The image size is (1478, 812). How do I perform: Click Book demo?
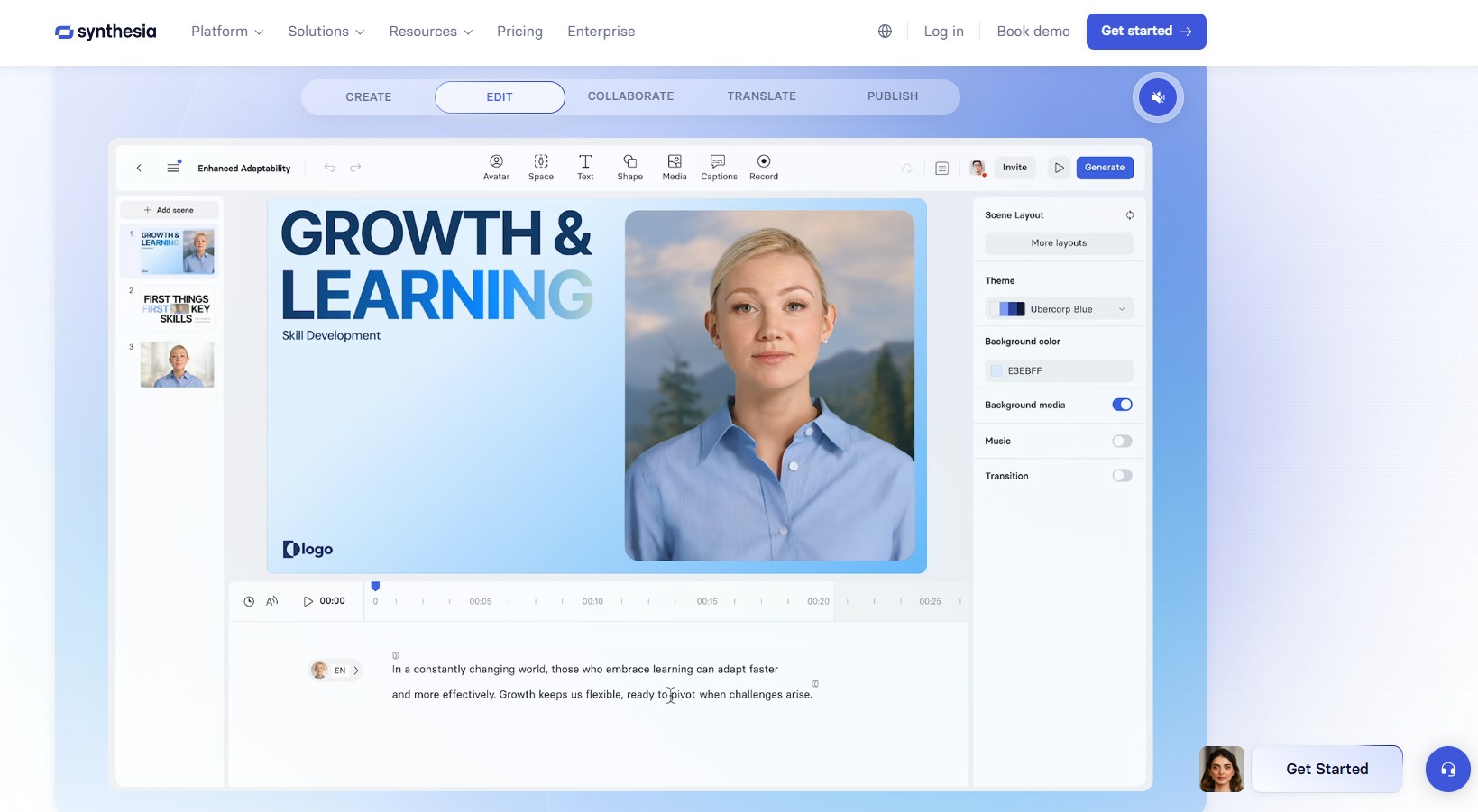pyautogui.click(x=1033, y=32)
